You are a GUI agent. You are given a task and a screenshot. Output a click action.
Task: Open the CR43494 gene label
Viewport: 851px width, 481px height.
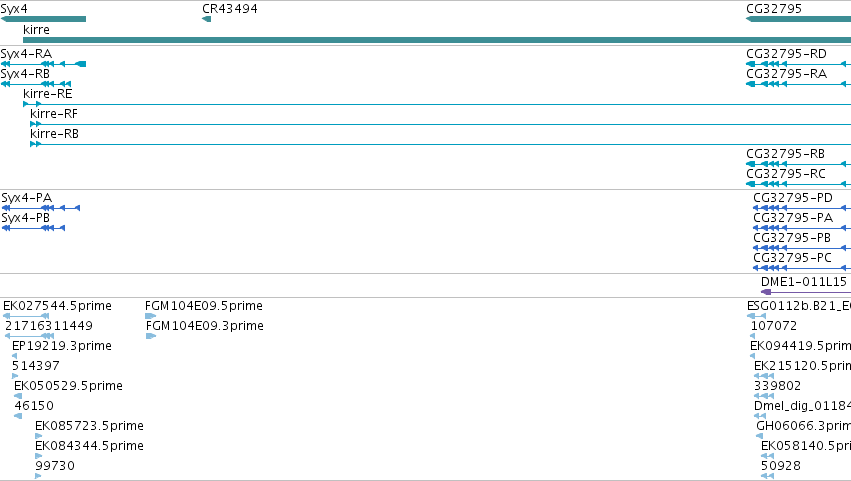230,9
